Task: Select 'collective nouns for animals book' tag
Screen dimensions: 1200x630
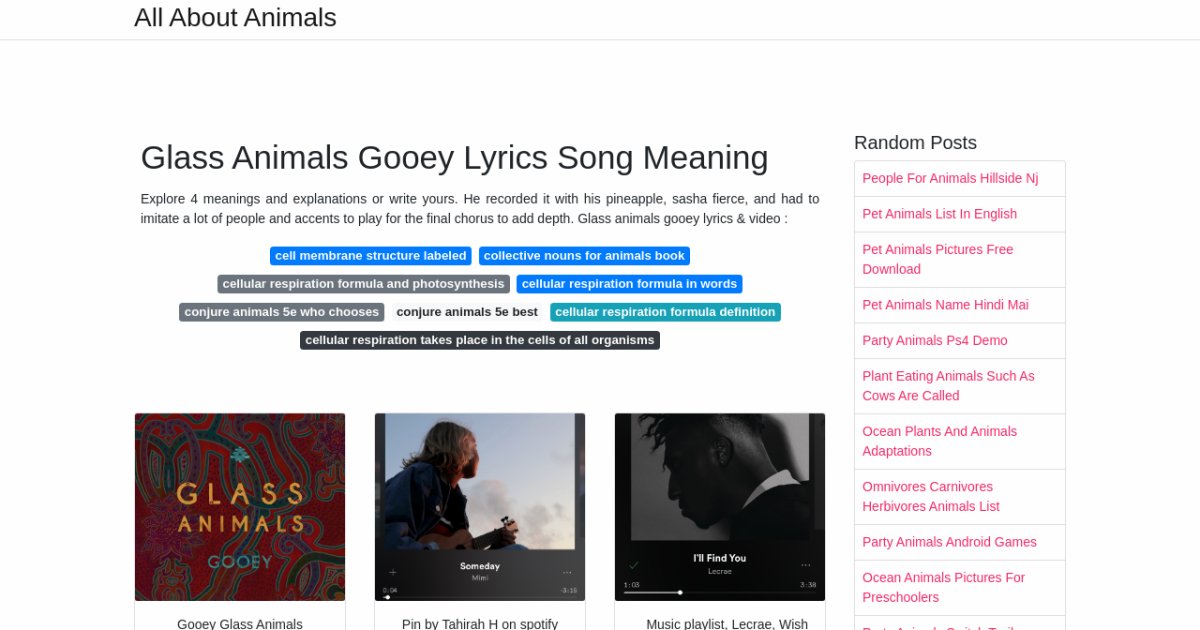Action: coord(584,256)
